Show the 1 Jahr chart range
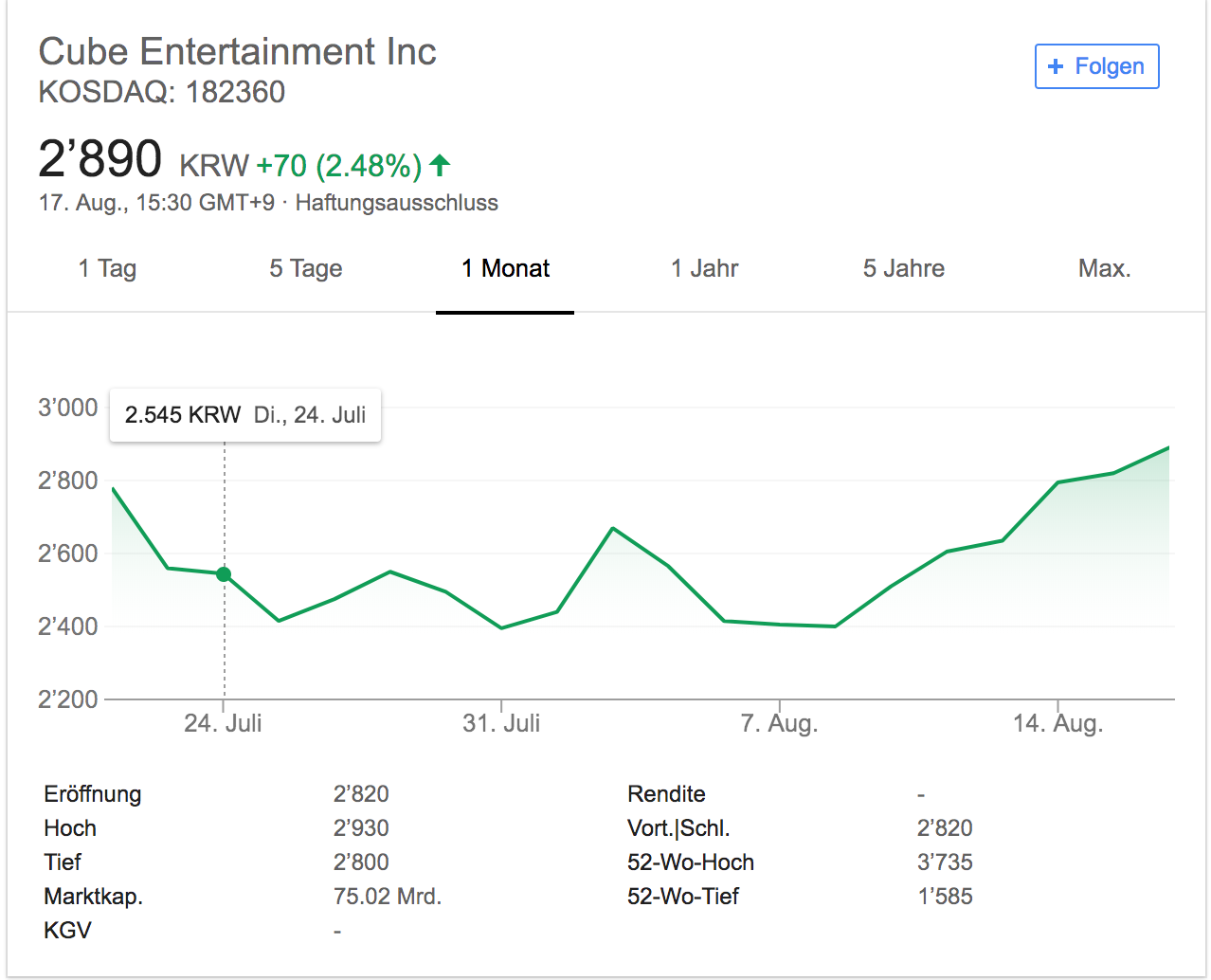Screen dimensions: 1211x980 coord(704,269)
